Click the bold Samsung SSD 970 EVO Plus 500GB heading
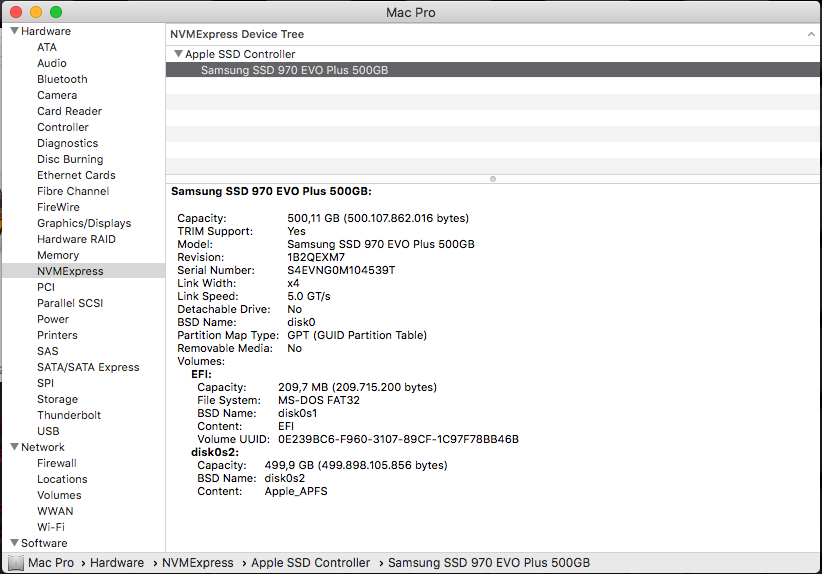Screen dimensions: 822x574 point(271,191)
